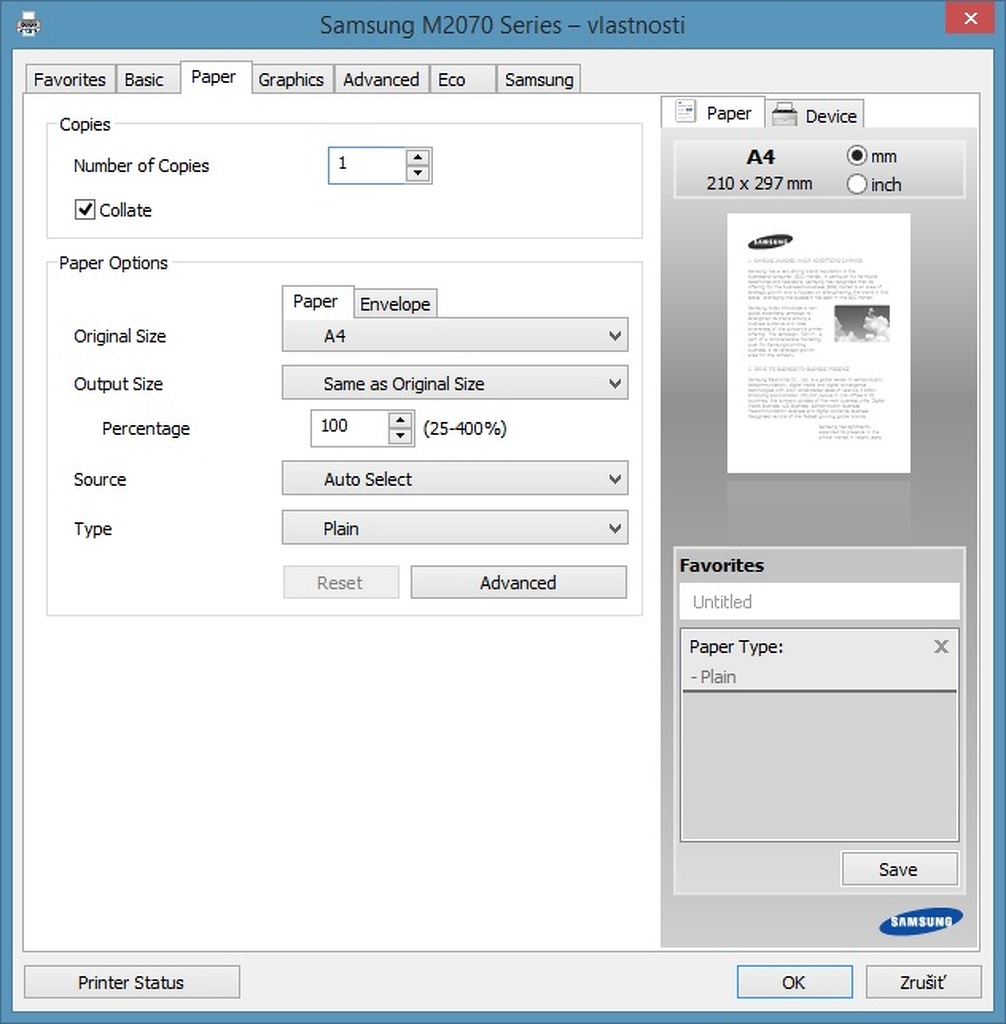The height and width of the screenshot is (1024, 1006).
Task: Click the A4 page preview thumbnail
Action: pyautogui.click(x=819, y=343)
